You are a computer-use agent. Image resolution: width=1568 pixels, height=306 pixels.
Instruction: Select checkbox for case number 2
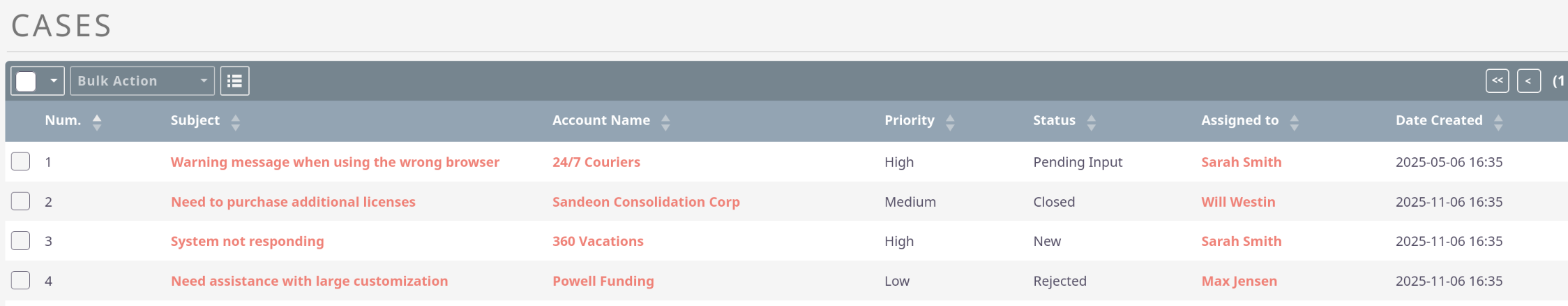[x=21, y=201]
